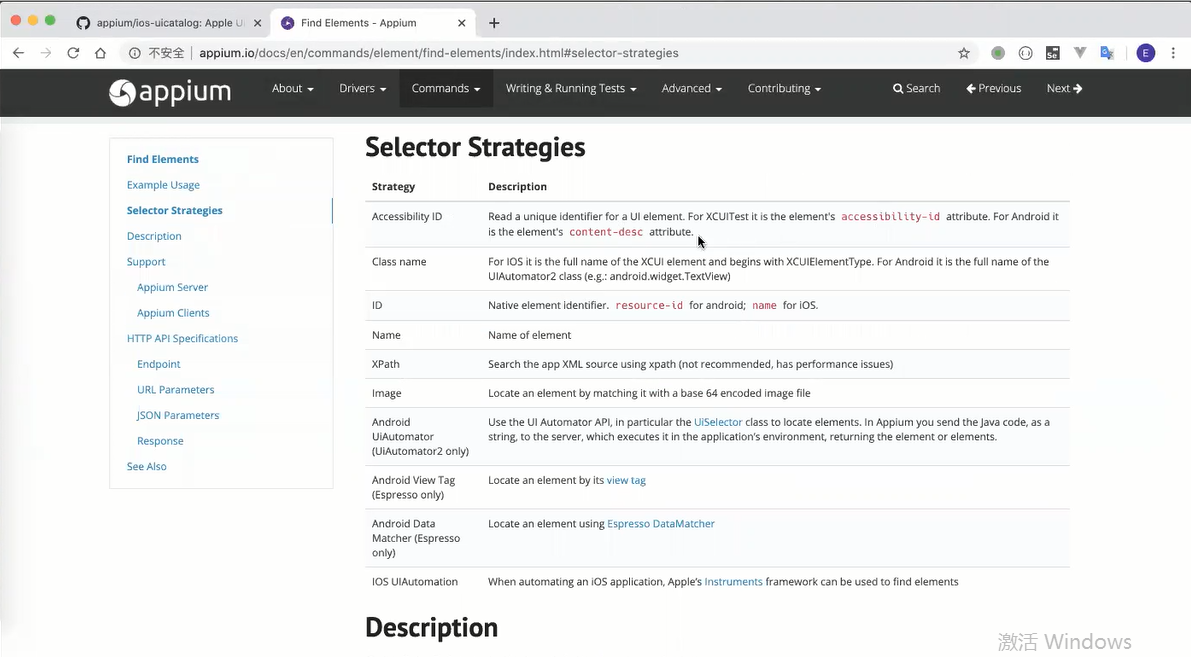The width and height of the screenshot is (1191, 657).
Task: Click the site security info icon
Action: pyautogui.click(x=134, y=53)
